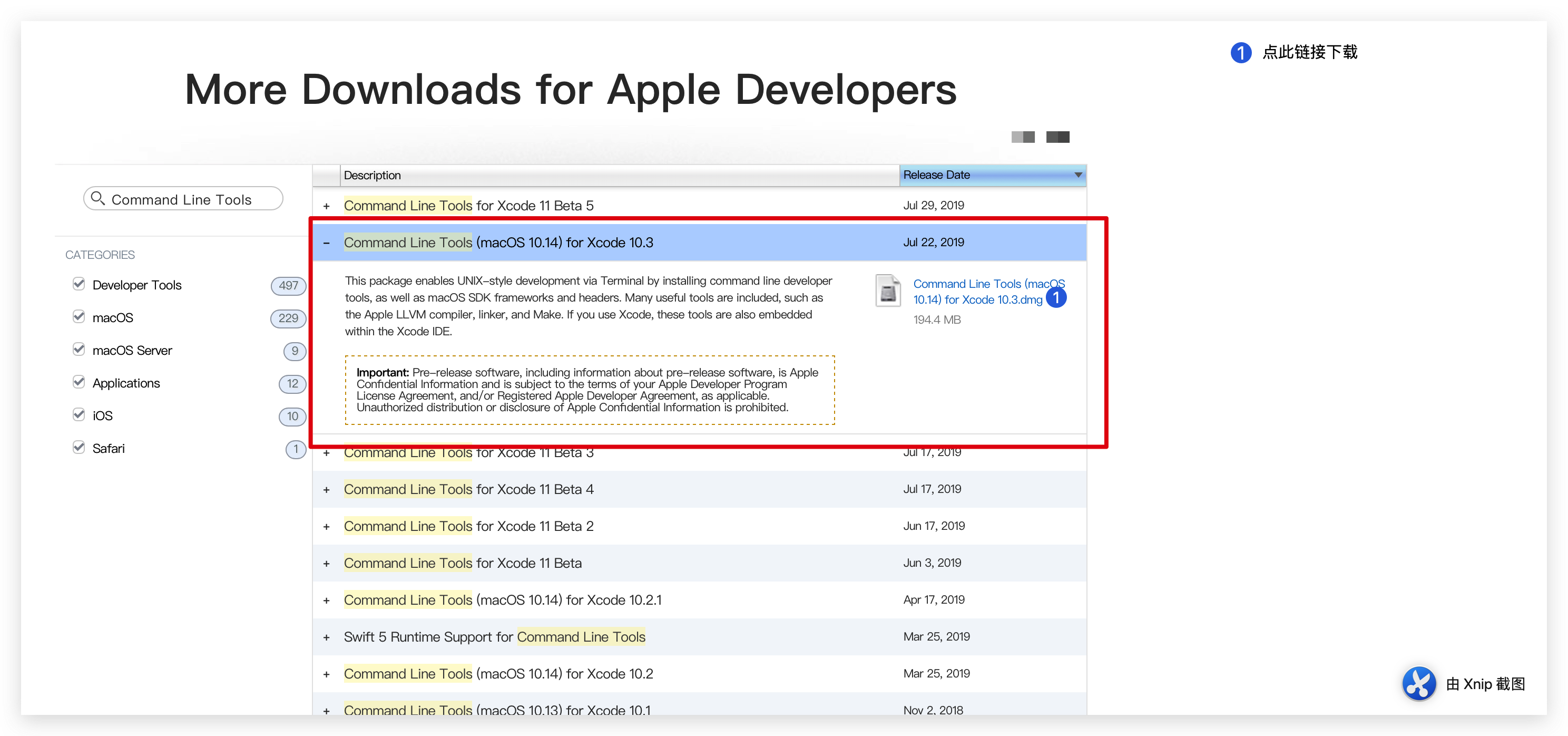
Task: Uncheck the iOS category checkbox
Action: (x=79, y=415)
